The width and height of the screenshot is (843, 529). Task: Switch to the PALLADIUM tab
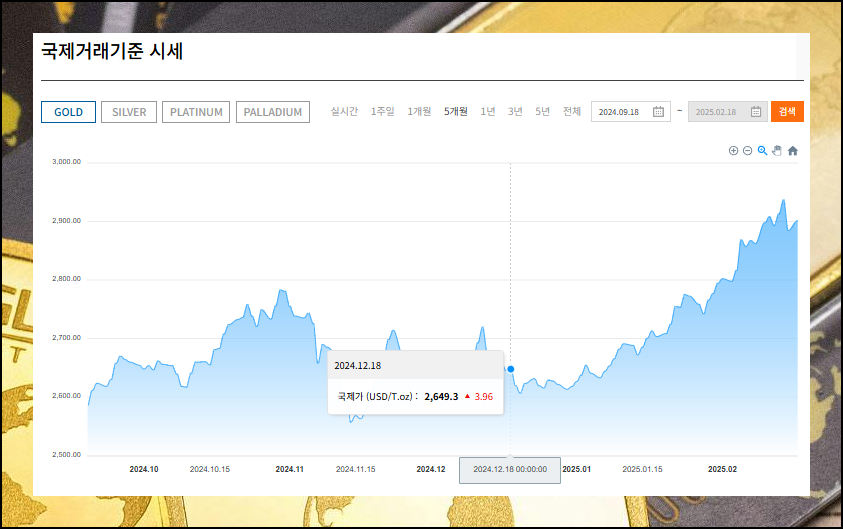[273, 112]
